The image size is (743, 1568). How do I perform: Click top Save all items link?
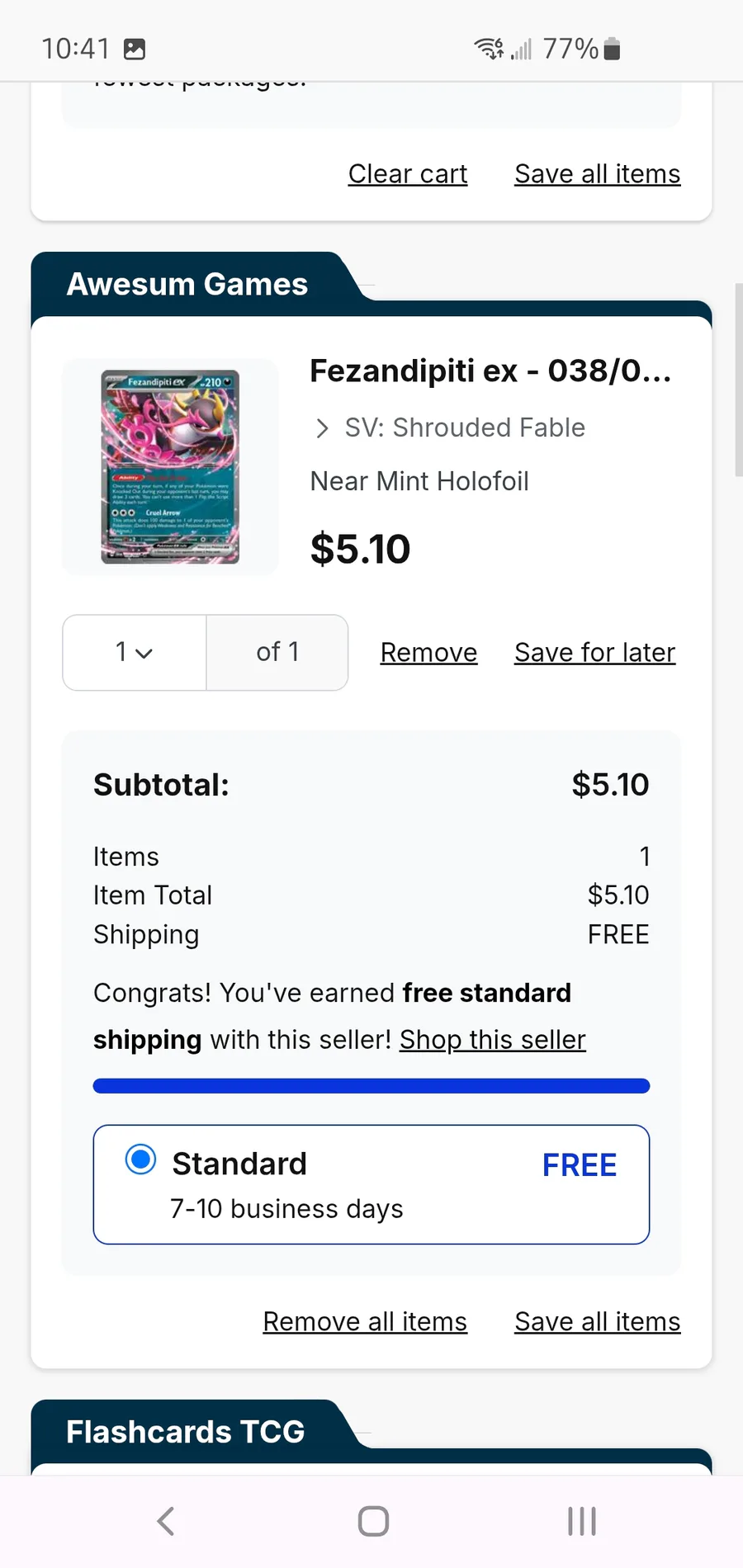coord(597,174)
